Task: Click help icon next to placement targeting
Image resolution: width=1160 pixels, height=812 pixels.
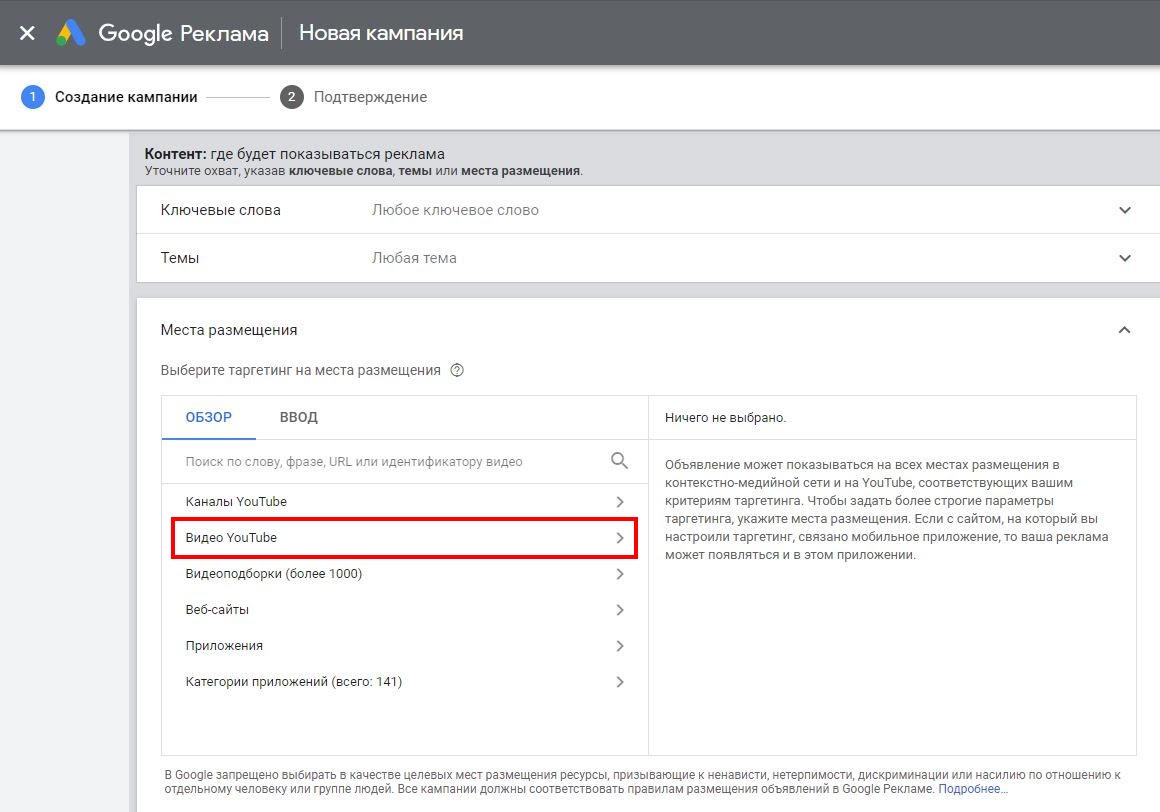Action: (x=457, y=370)
